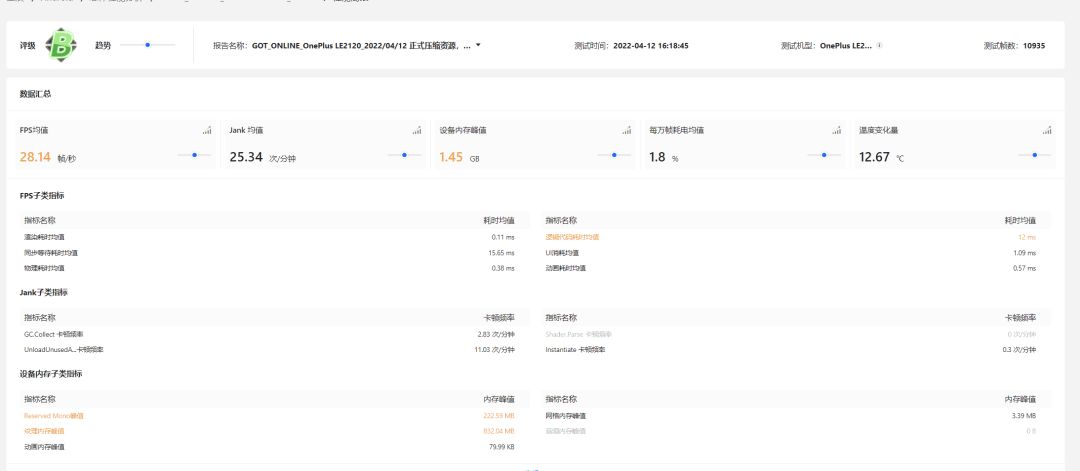
Task: Click info icon beside 测试机型 OnePlus
Action: pyautogui.click(x=880, y=45)
